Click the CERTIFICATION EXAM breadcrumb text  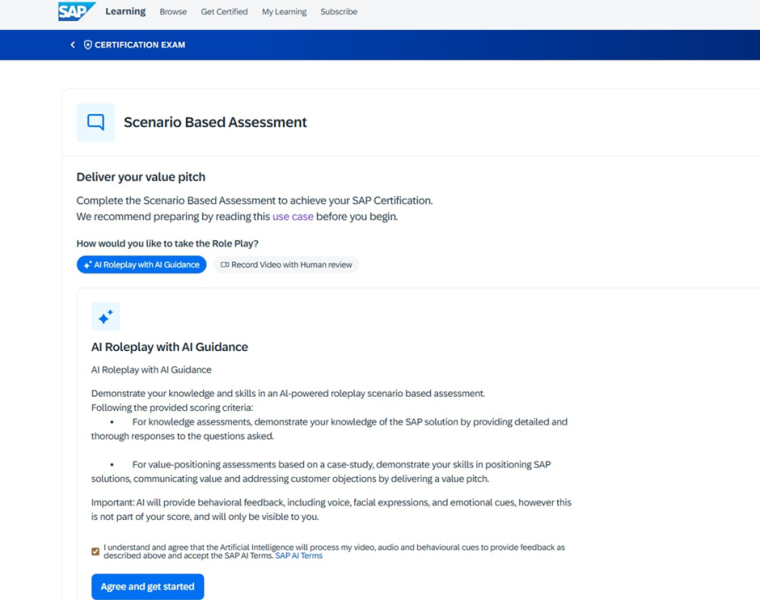pyautogui.click(x=140, y=45)
